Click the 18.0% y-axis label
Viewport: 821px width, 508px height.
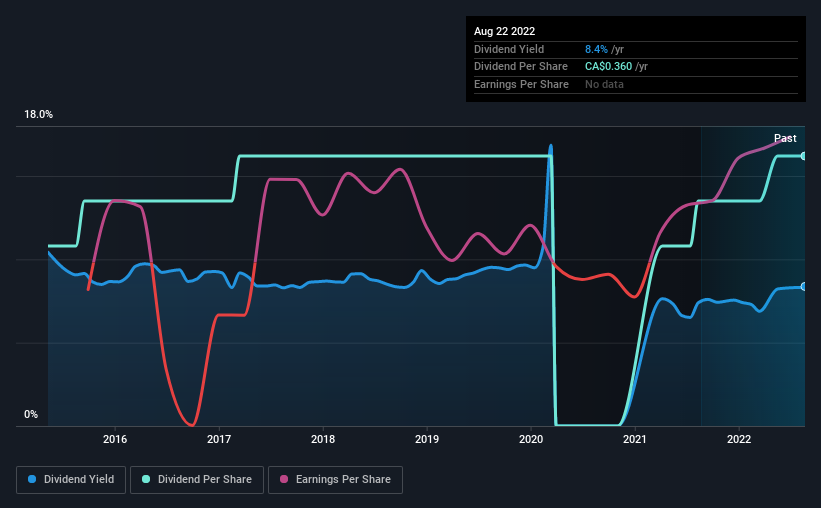point(38,115)
